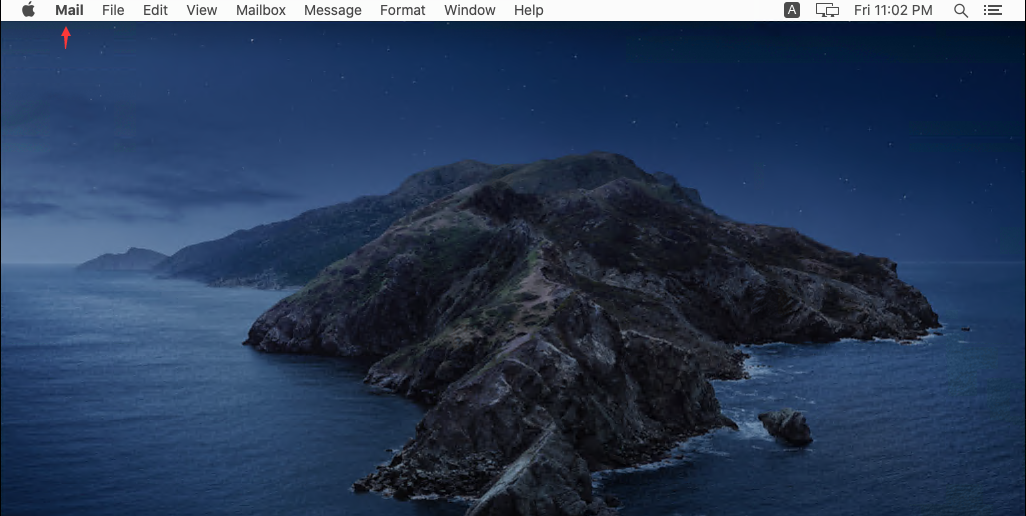Click the display mirroring status icon
The height and width of the screenshot is (516, 1026).
pyautogui.click(x=827, y=10)
